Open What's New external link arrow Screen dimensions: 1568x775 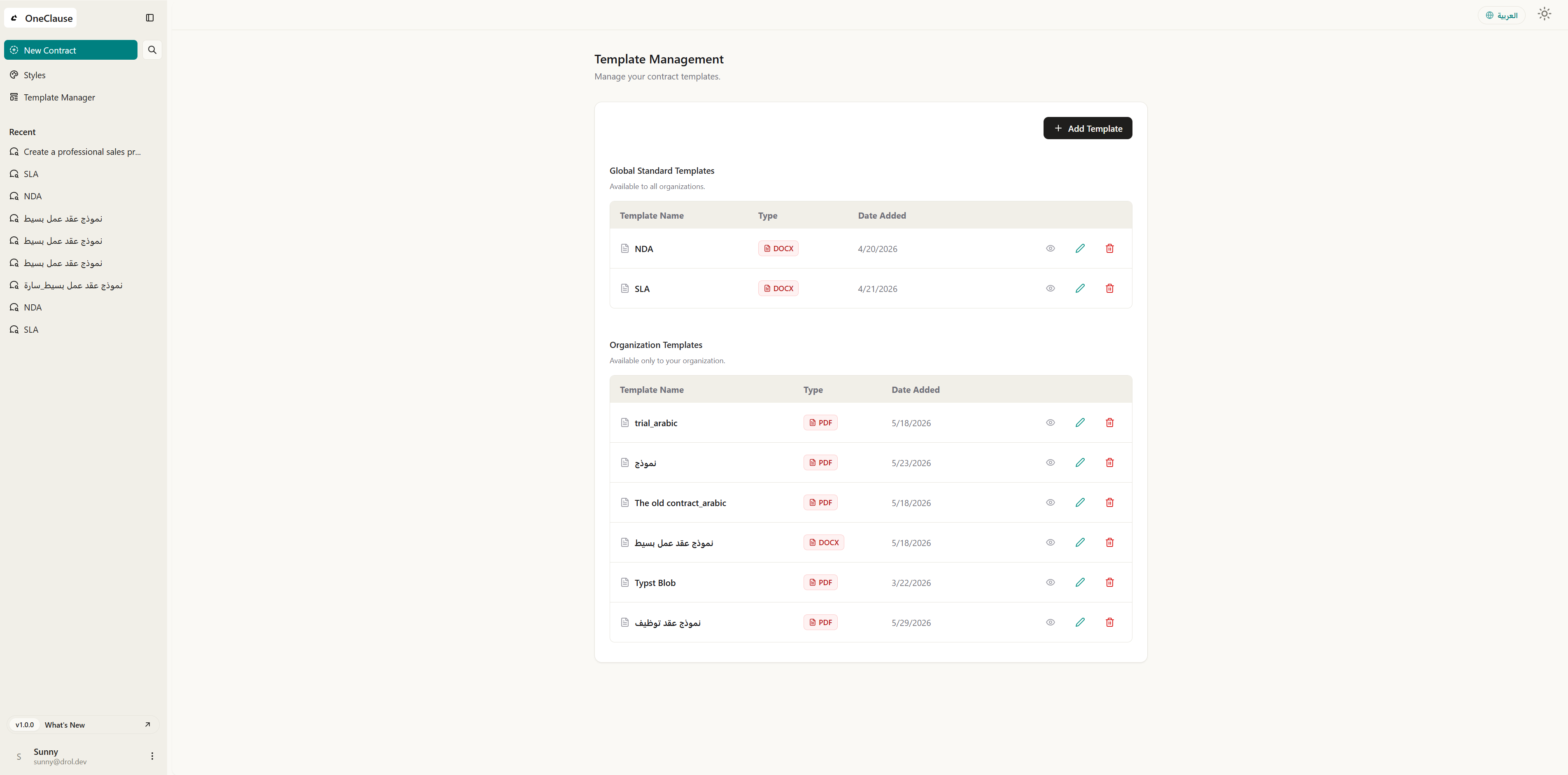pyautogui.click(x=147, y=724)
